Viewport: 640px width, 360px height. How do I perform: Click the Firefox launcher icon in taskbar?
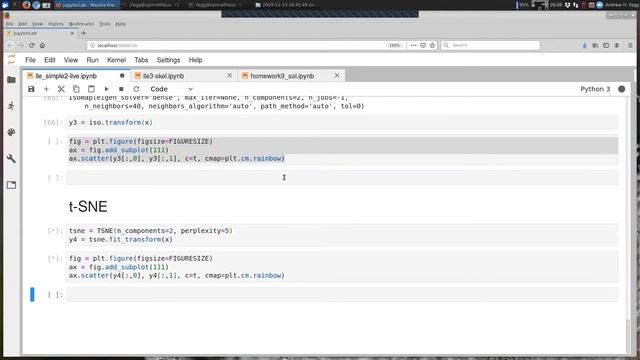tap(26, 5)
